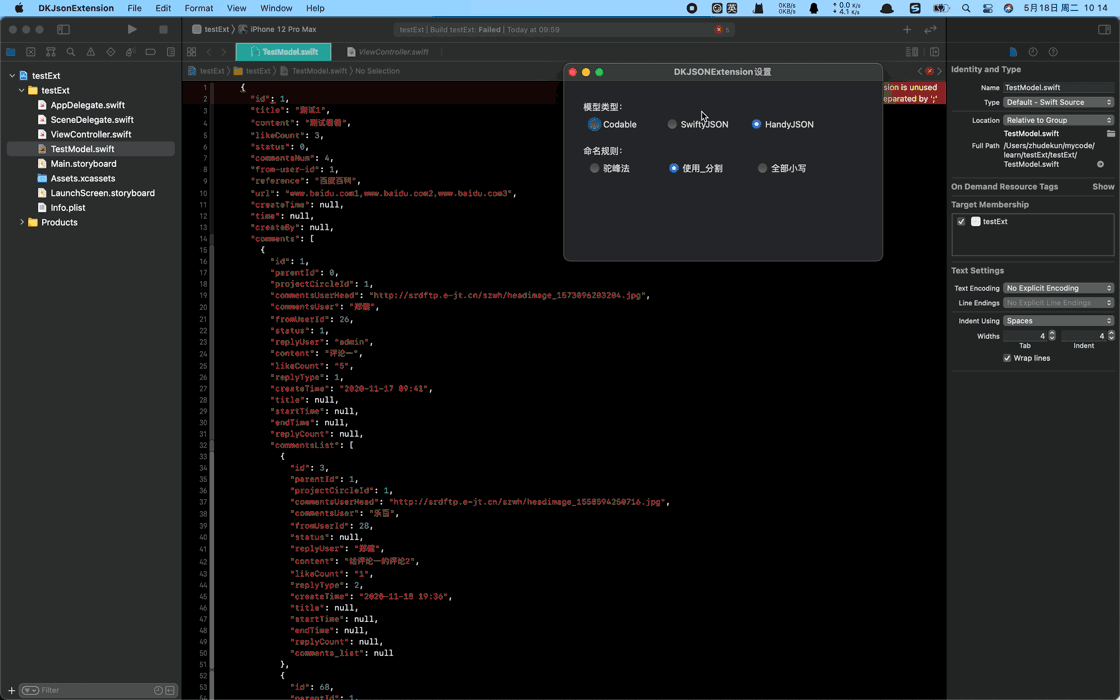The width and height of the screenshot is (1120, 700).
Task: Open the related items grid menu
Action: [191, 51]
